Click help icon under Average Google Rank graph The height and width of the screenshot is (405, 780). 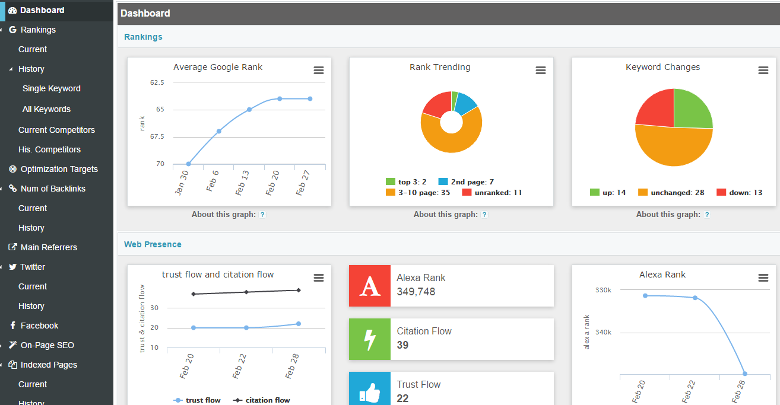[263, 214]
